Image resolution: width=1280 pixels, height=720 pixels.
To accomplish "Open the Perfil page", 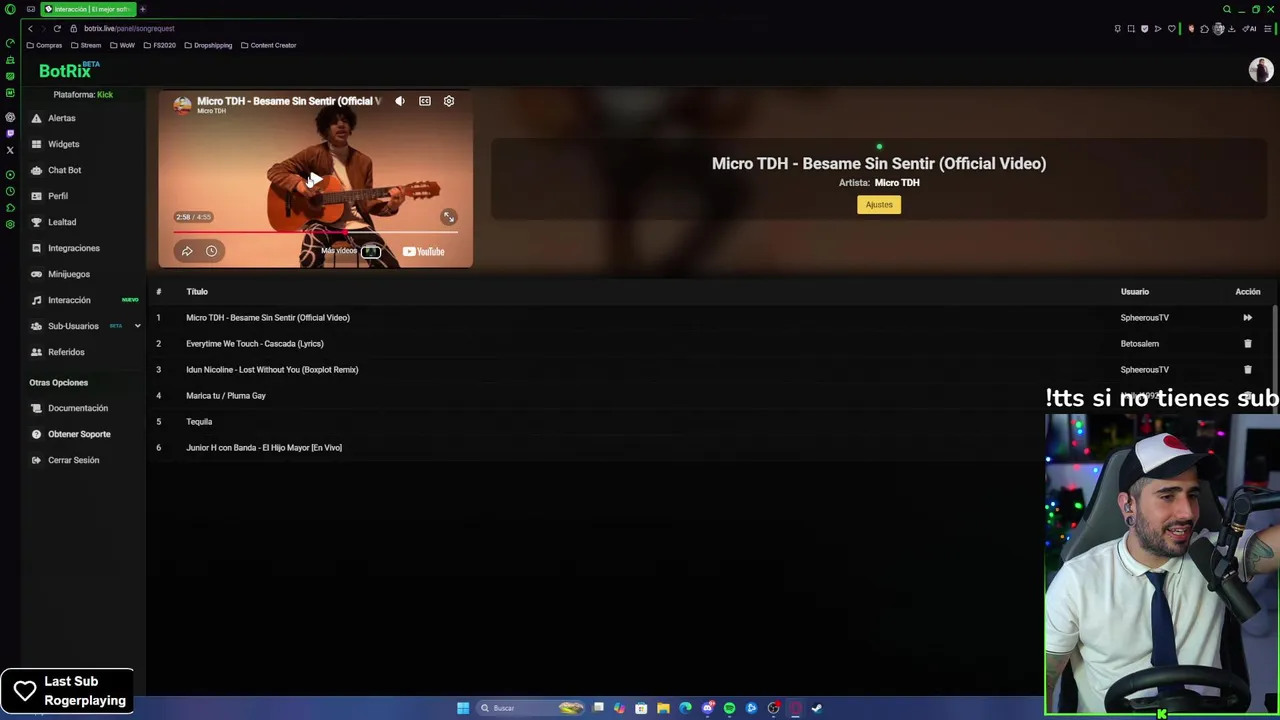I will tap(58, 196).
